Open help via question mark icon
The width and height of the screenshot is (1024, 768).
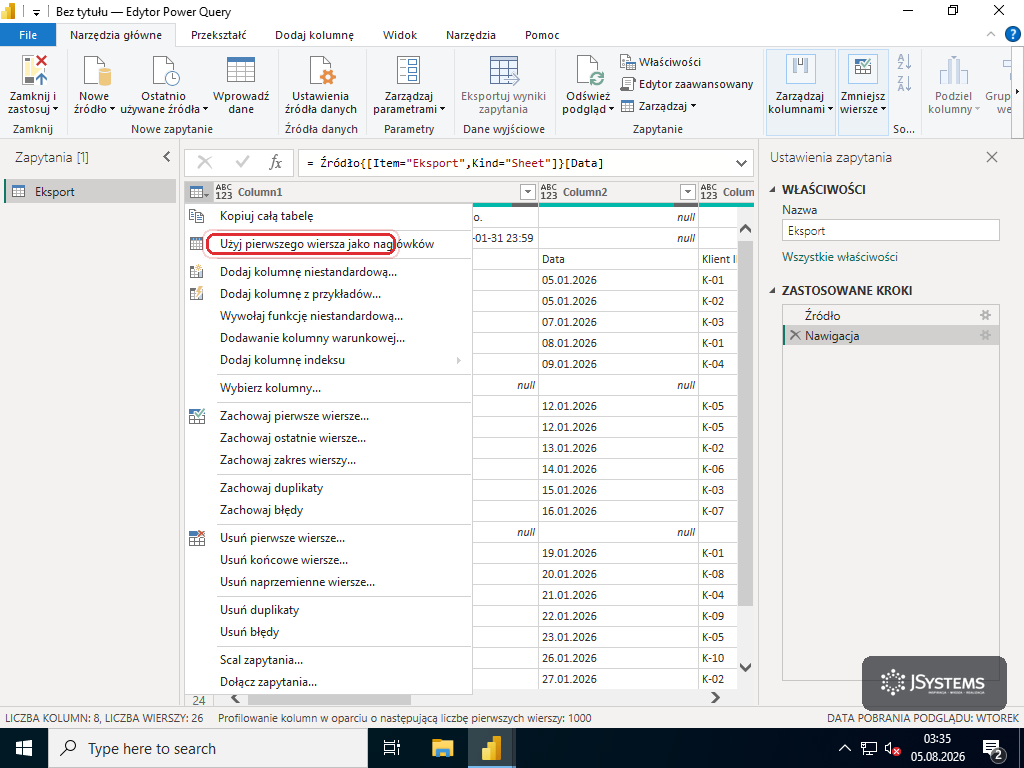(x=1013, y=34)
